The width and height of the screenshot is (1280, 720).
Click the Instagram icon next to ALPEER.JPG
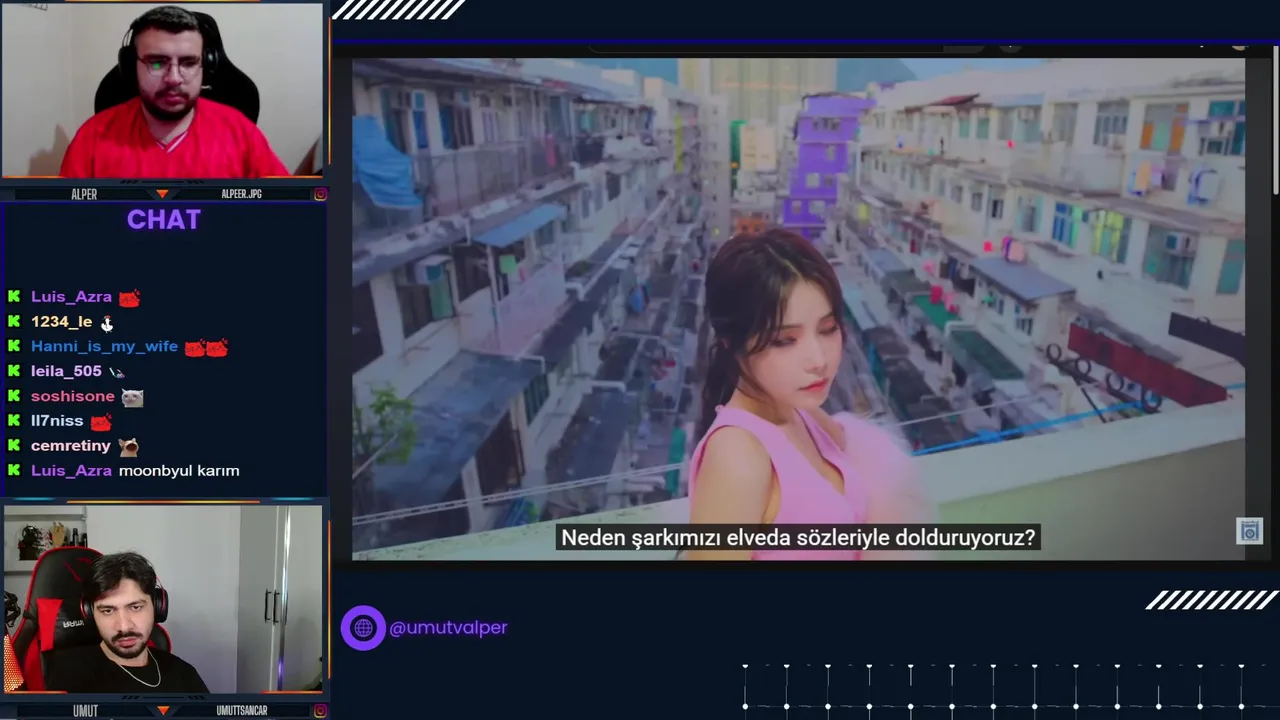click(x=320, y=194)
